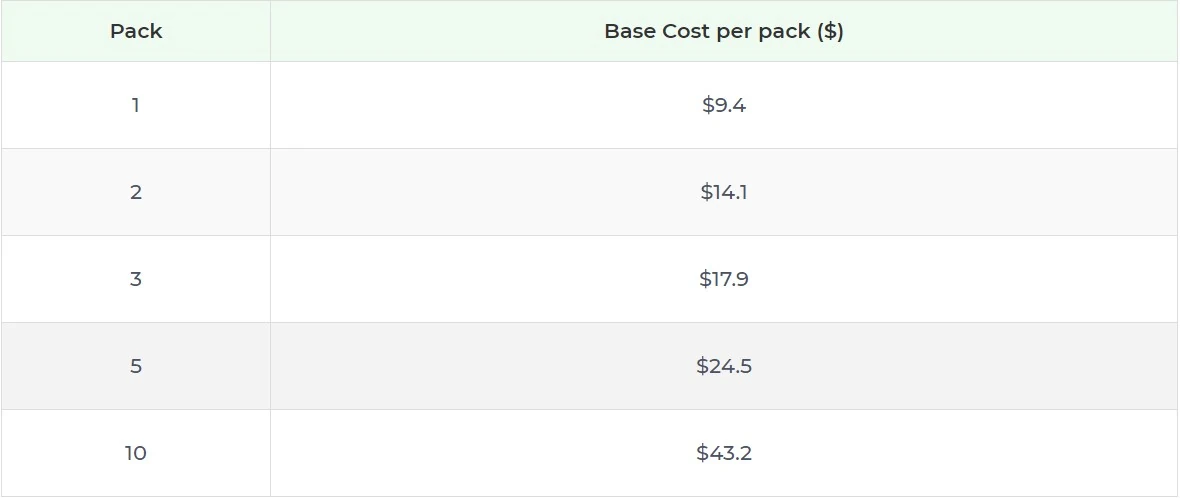The height and width of the screenshot is (498, 1180).
Task: Select the cell showing pack quantity 2
Action: pyautogui.click(x=136, y=192)
